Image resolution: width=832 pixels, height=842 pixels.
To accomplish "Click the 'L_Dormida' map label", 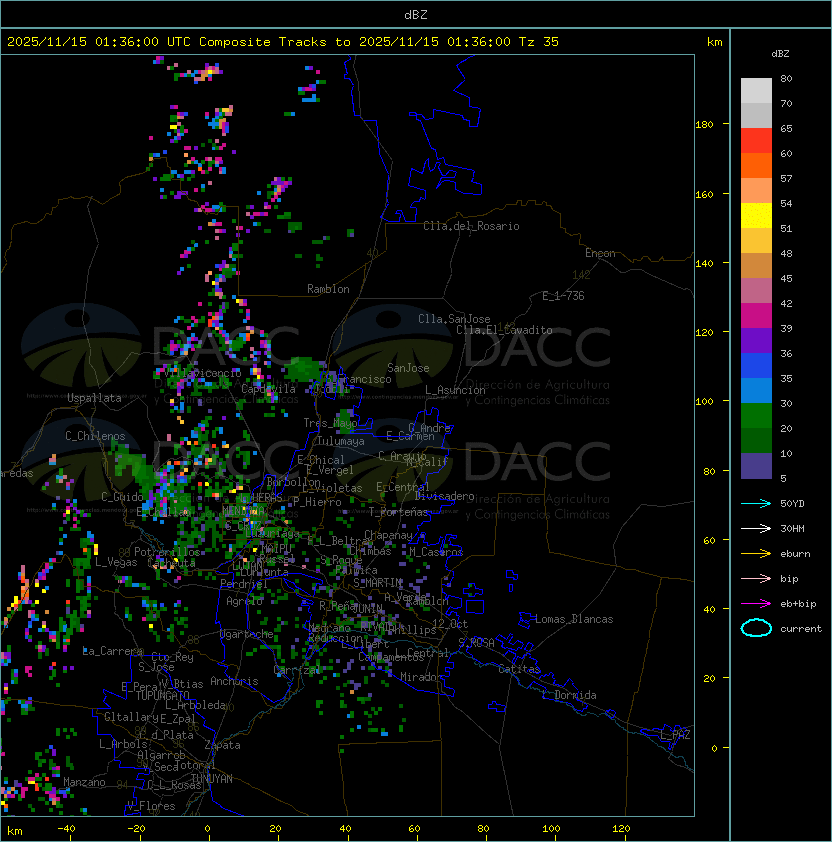I will click(x=569, y=695).
